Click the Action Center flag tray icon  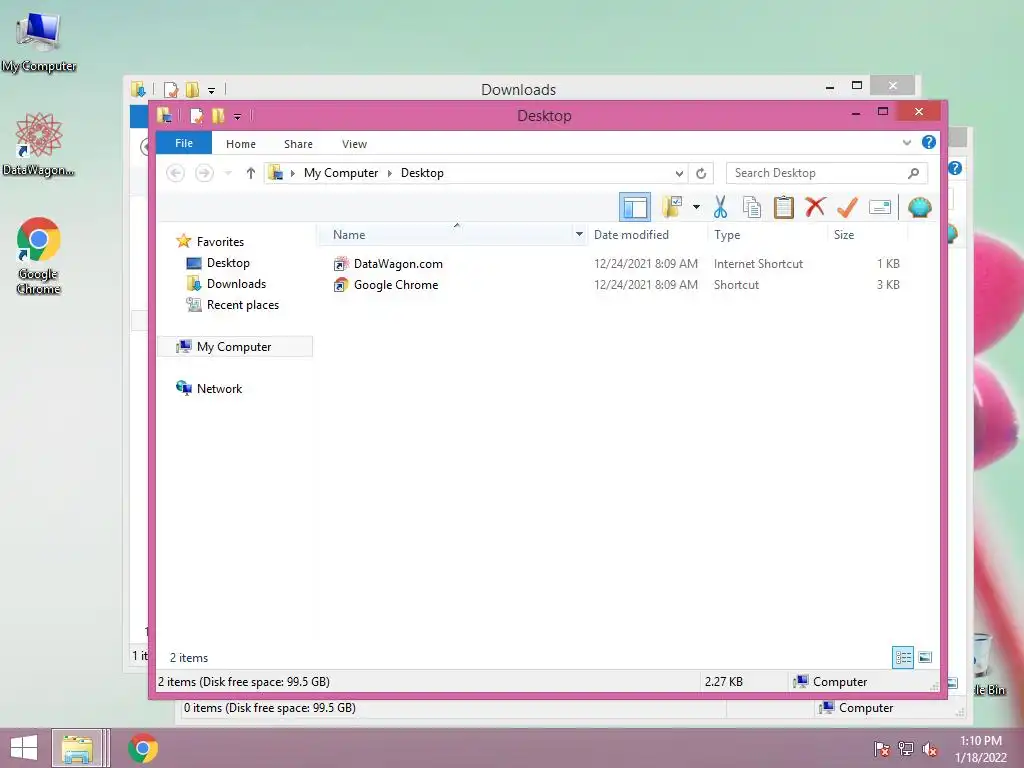[x=881, y=748]
